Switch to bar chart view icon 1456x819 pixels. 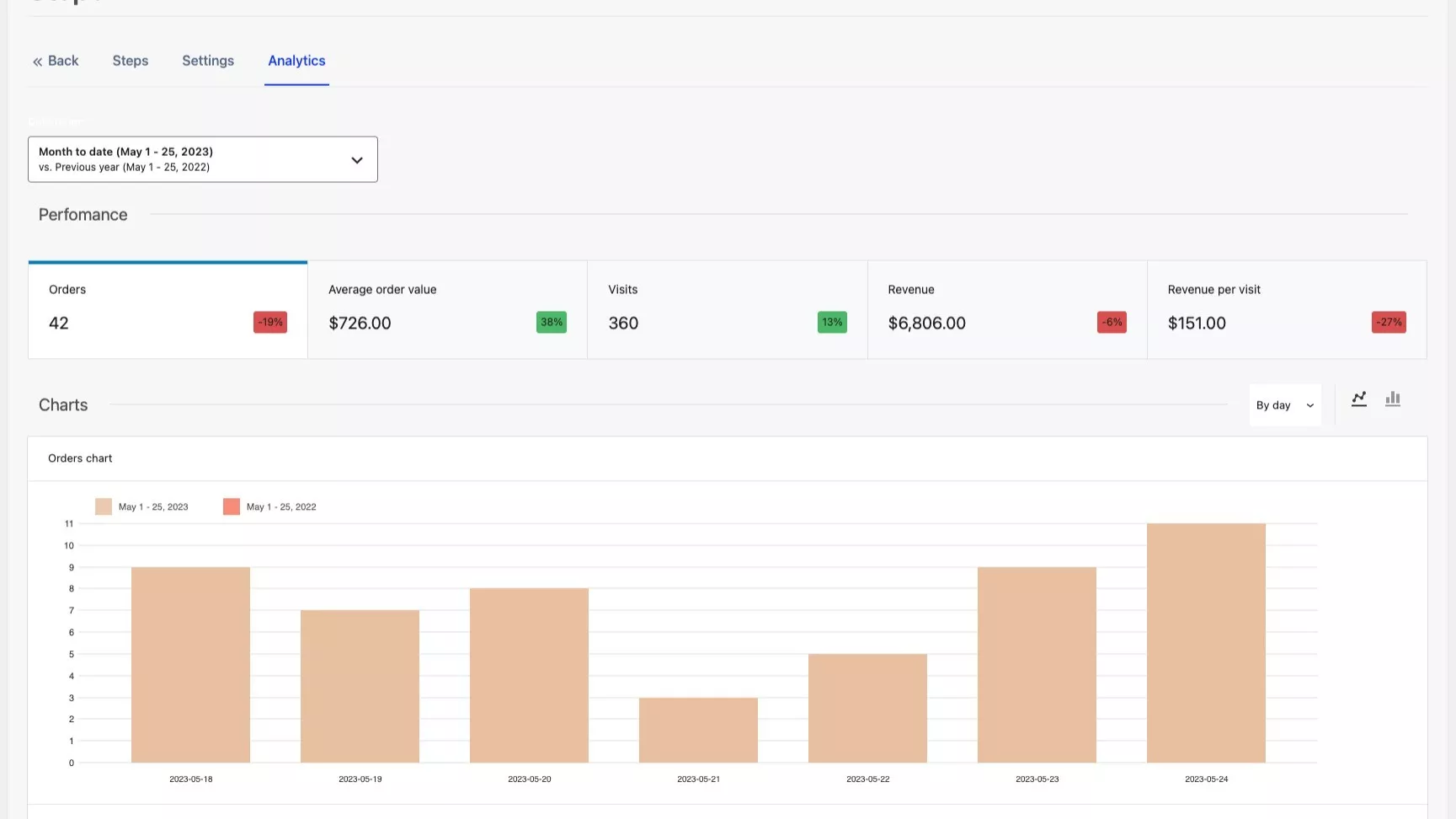pos(1393,399)
